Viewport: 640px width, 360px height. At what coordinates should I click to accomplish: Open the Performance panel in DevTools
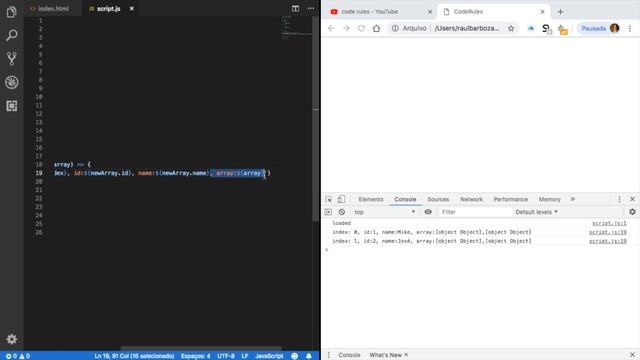click(x=511, y=199)
